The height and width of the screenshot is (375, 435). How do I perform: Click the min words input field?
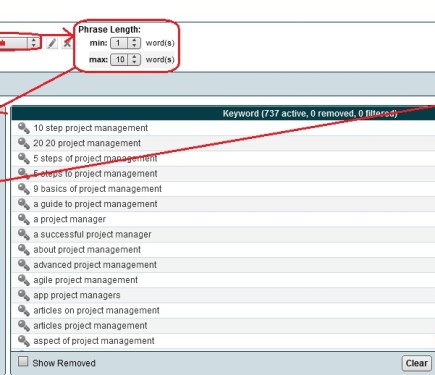[120, 43]
